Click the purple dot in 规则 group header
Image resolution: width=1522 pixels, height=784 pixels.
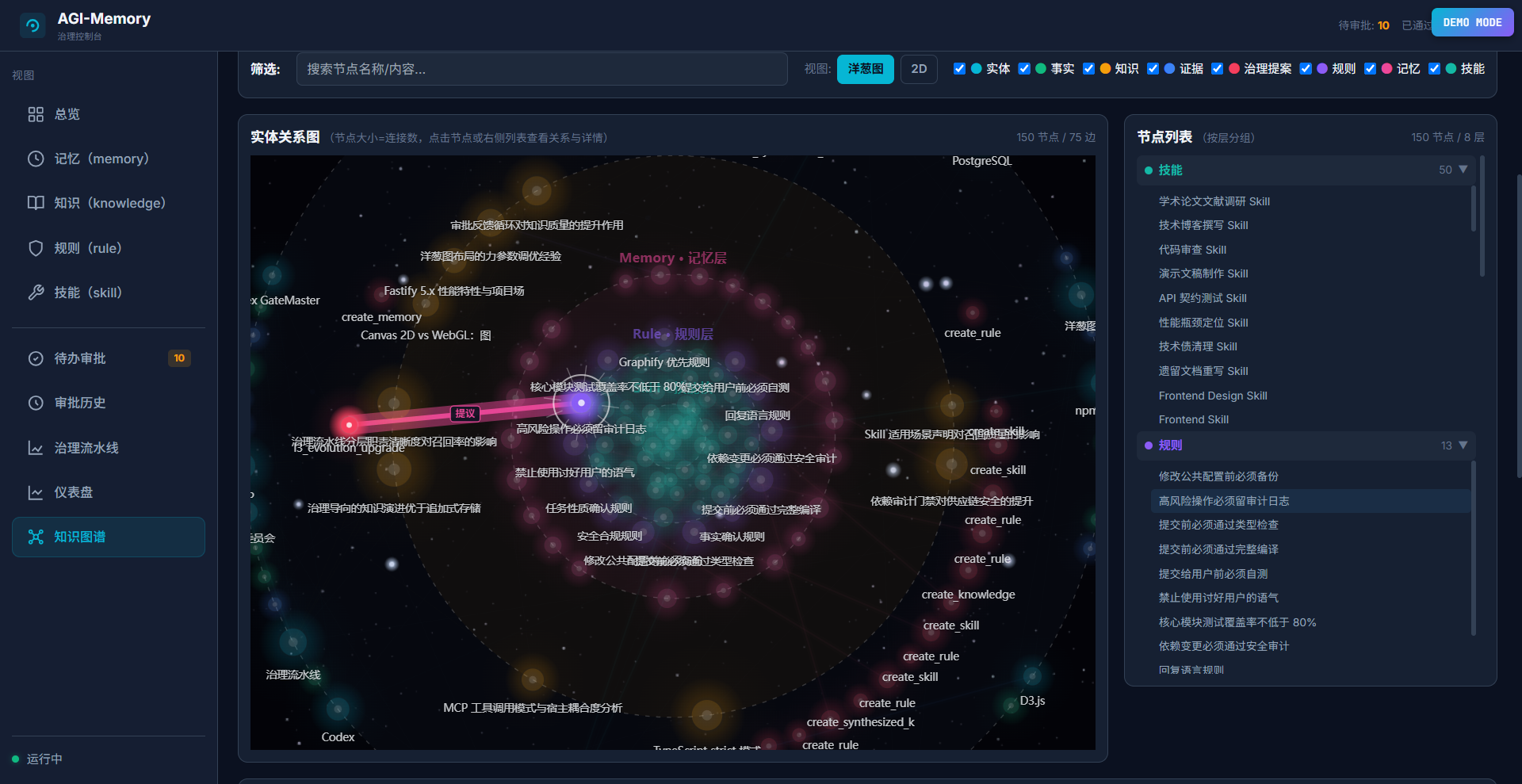click(x=1148, y=446)
